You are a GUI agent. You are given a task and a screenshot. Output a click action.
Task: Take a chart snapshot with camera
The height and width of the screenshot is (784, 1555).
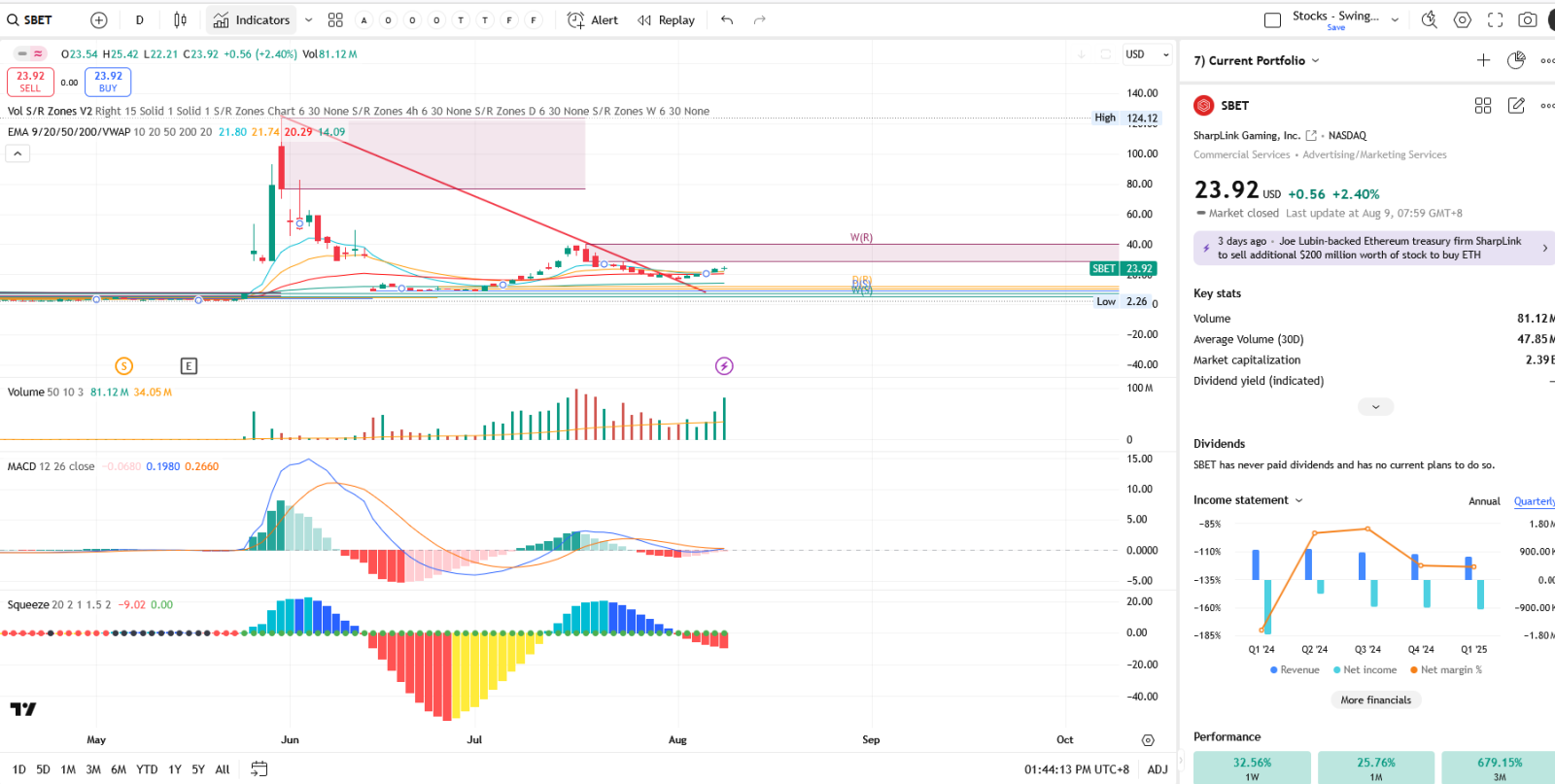coord(1528,19)
